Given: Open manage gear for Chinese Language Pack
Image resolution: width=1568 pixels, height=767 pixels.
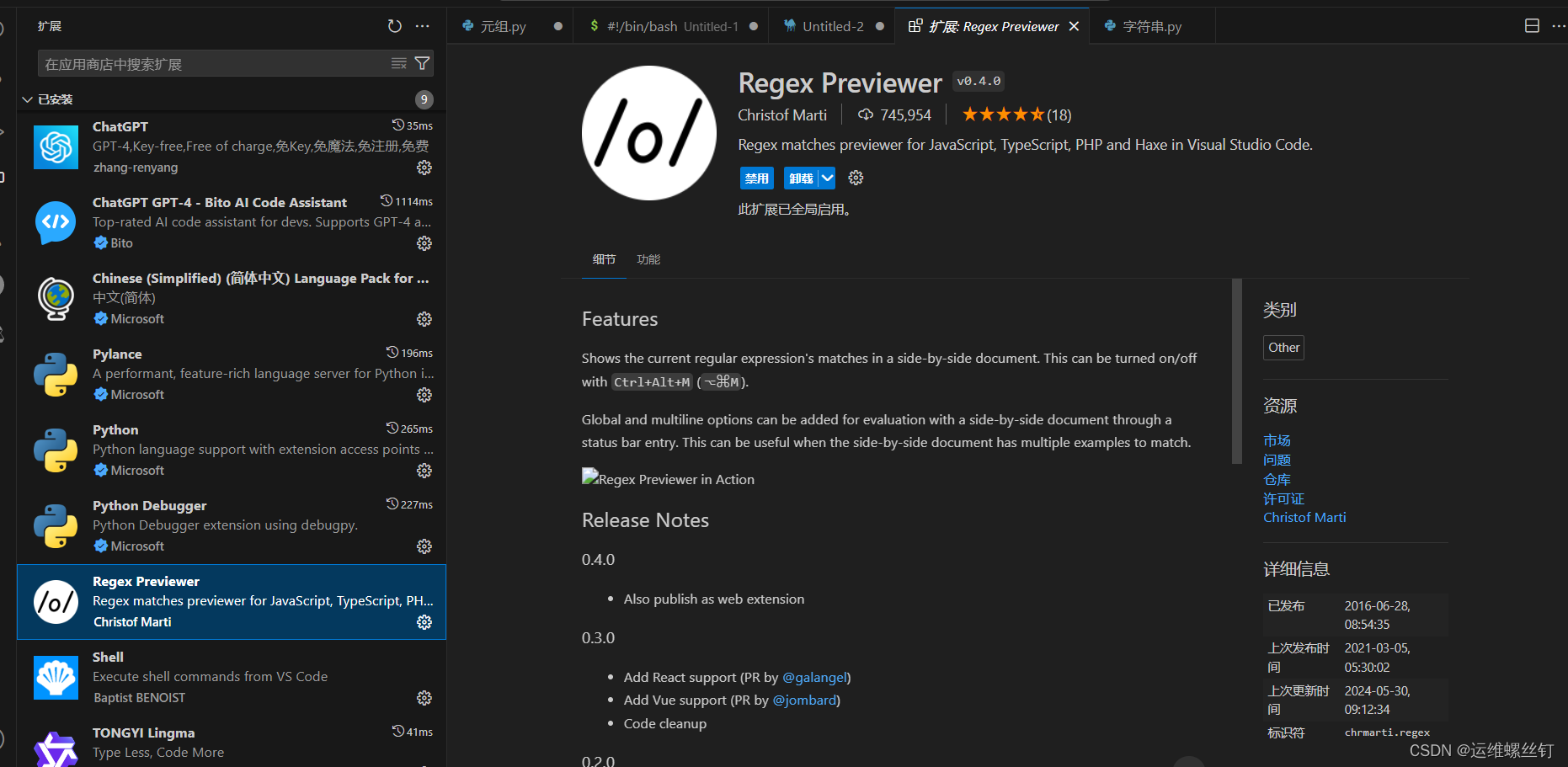Looking at the screenshot, I should click(x=424, y=319).
